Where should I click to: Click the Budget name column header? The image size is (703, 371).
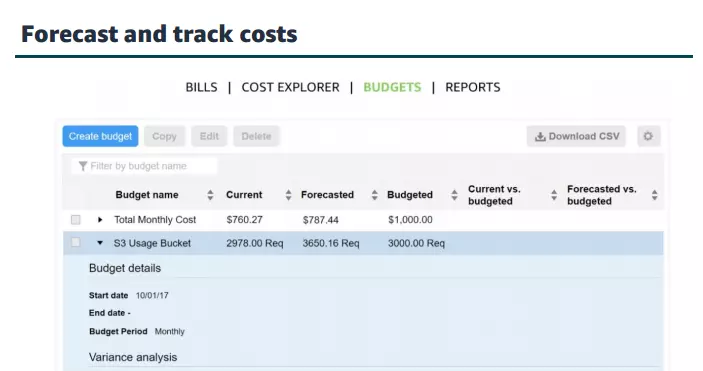click(x=147, y=195)
